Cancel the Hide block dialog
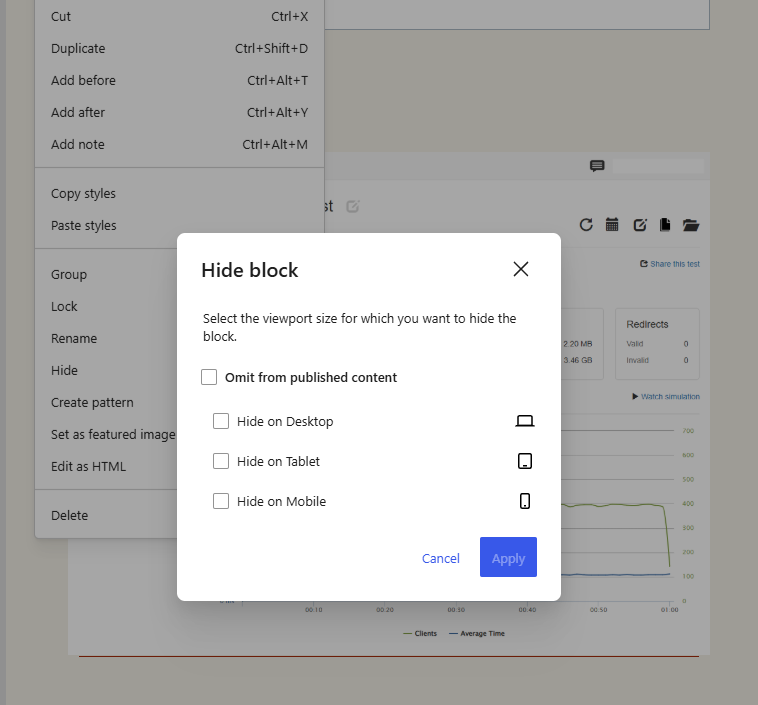Screen dimensions: 758x705 (440, 558)
